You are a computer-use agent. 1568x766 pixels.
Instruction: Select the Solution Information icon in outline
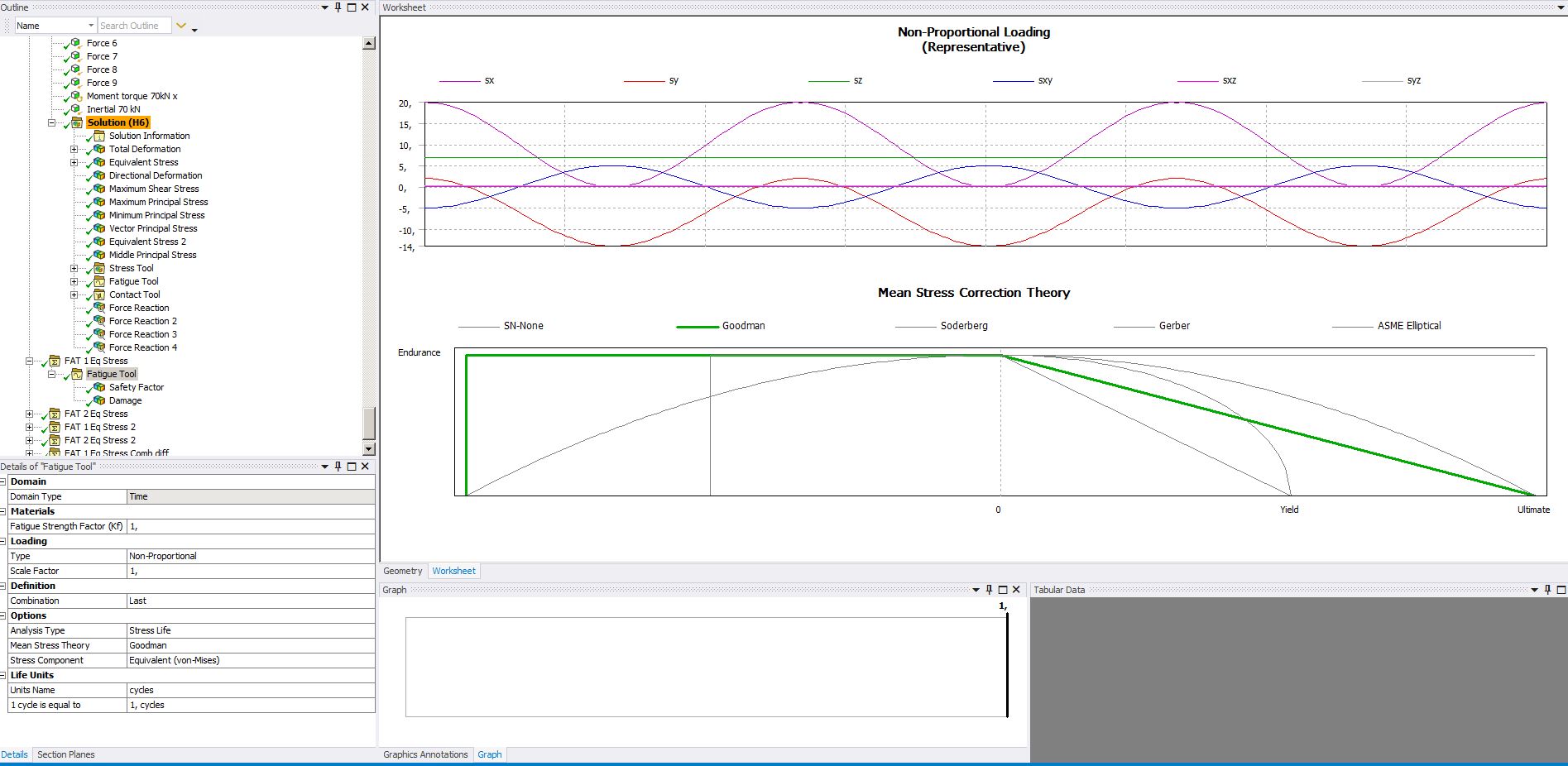coord(99,136)
